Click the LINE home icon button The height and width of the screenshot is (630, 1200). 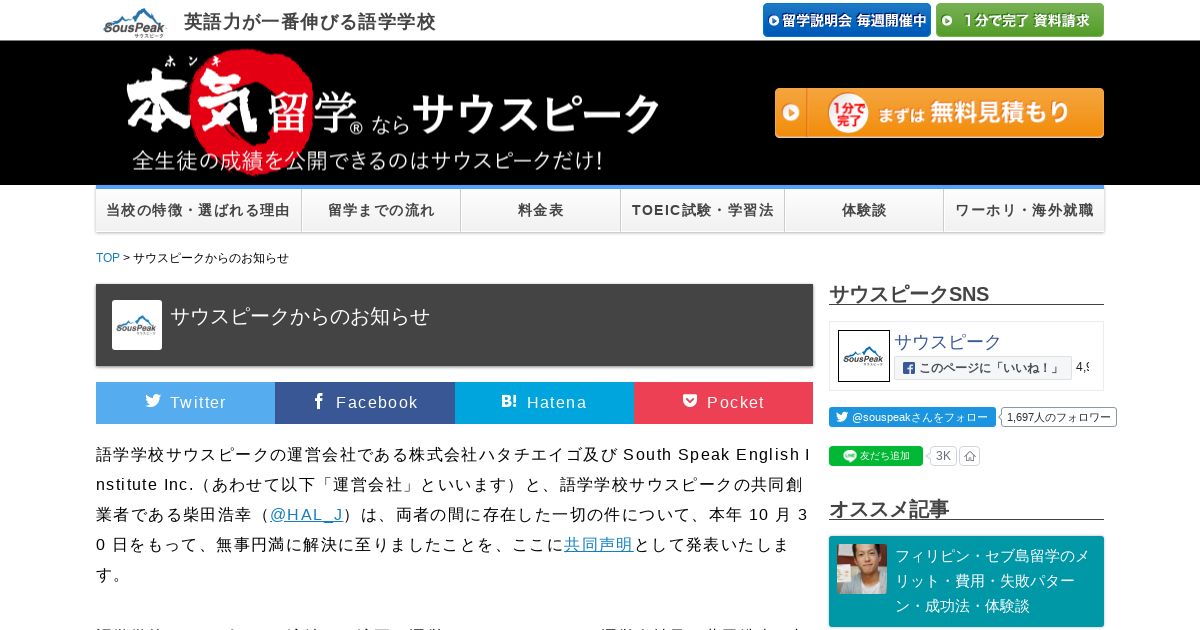point(970,456)
